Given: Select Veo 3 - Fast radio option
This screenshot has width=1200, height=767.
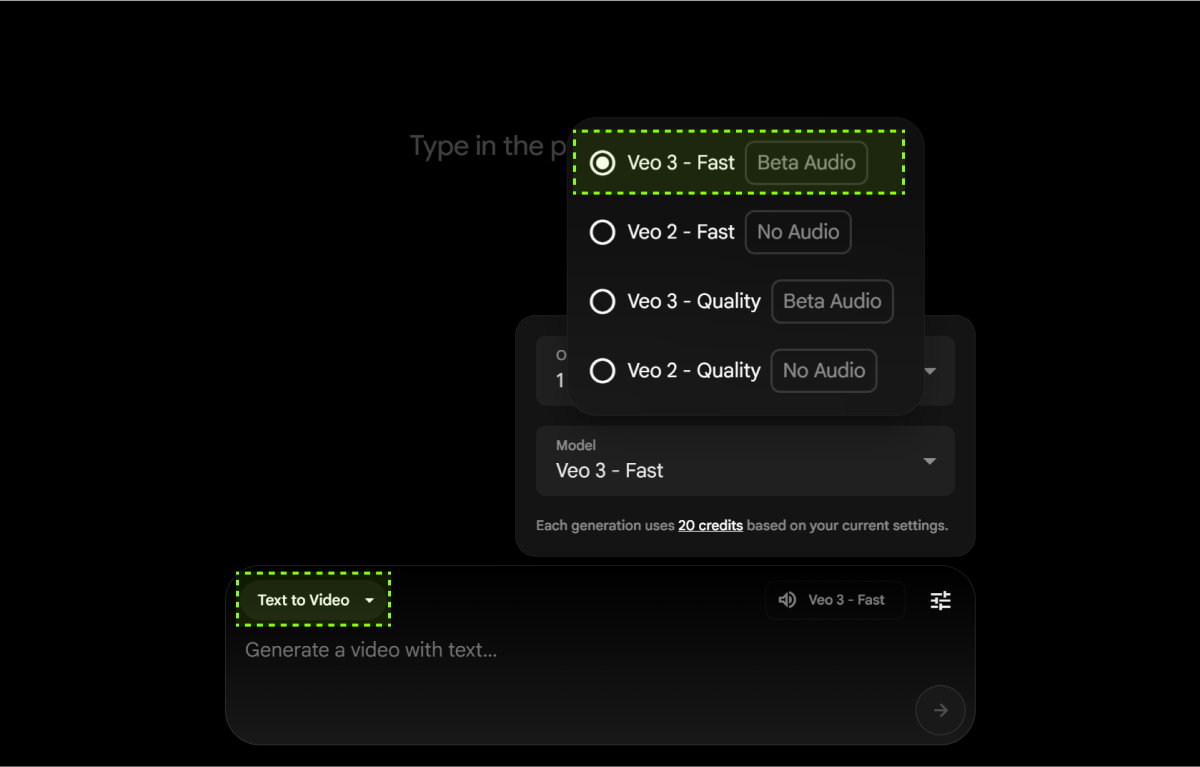Looking at the screenshot, I should 602,163.
